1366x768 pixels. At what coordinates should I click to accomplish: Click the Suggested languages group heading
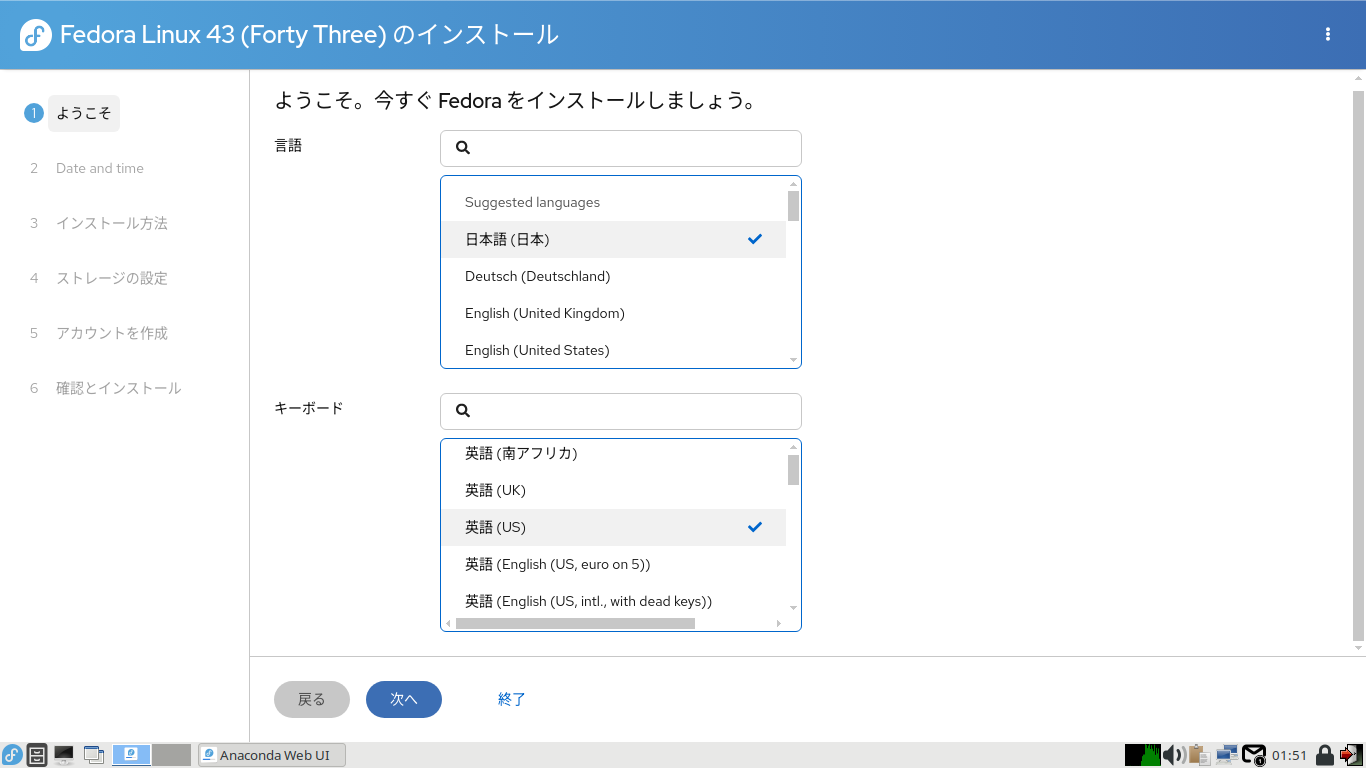click(532, 202)
